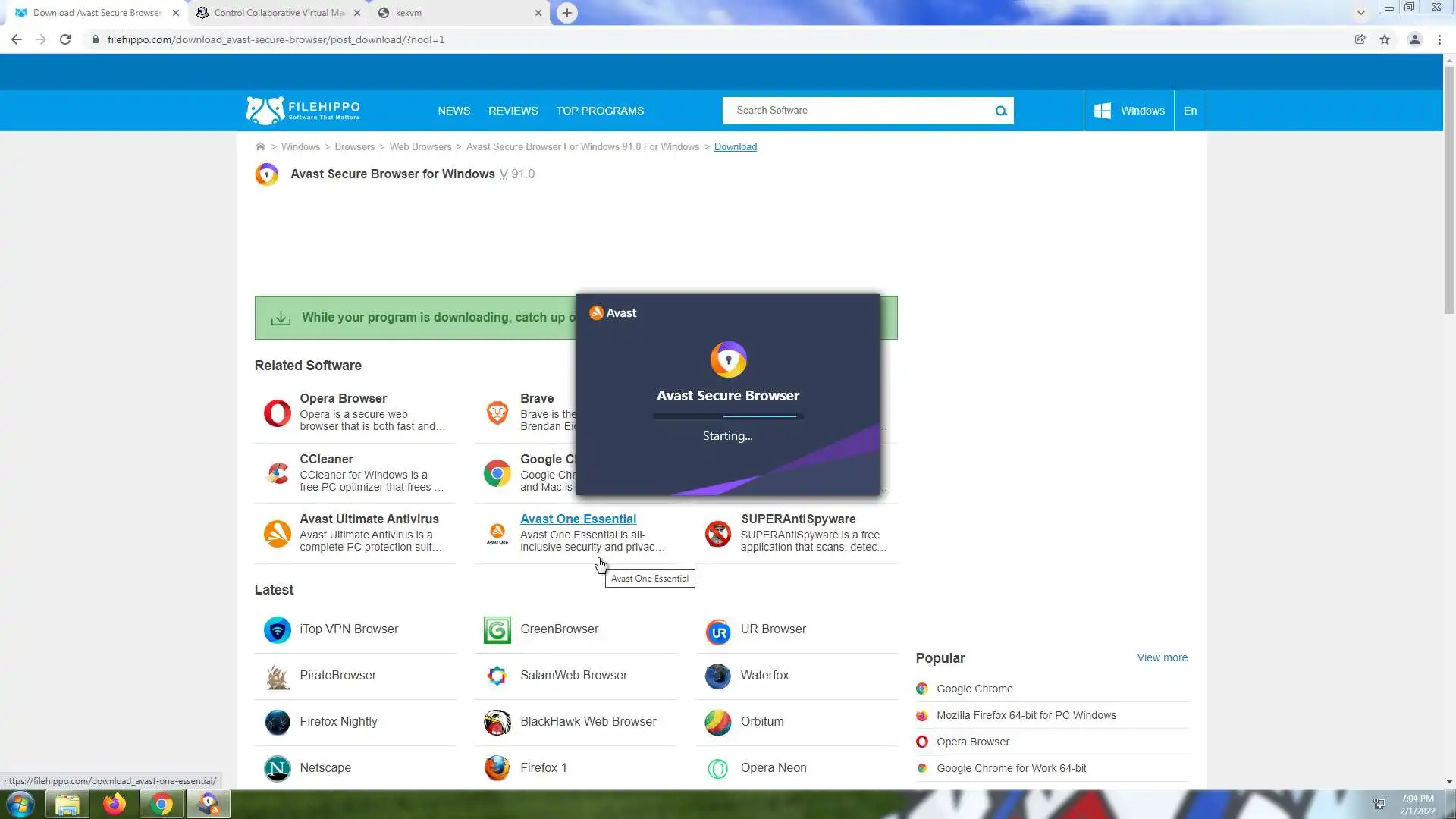The width and height of the screenshot is (1456, 819).
Task: Click the Opera Browser icon
Action: pos(277,413)
